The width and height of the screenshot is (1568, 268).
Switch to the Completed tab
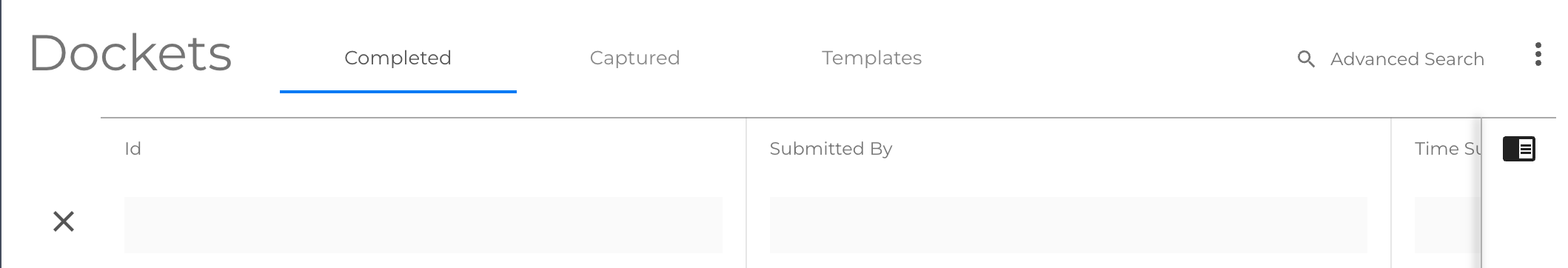398,58
